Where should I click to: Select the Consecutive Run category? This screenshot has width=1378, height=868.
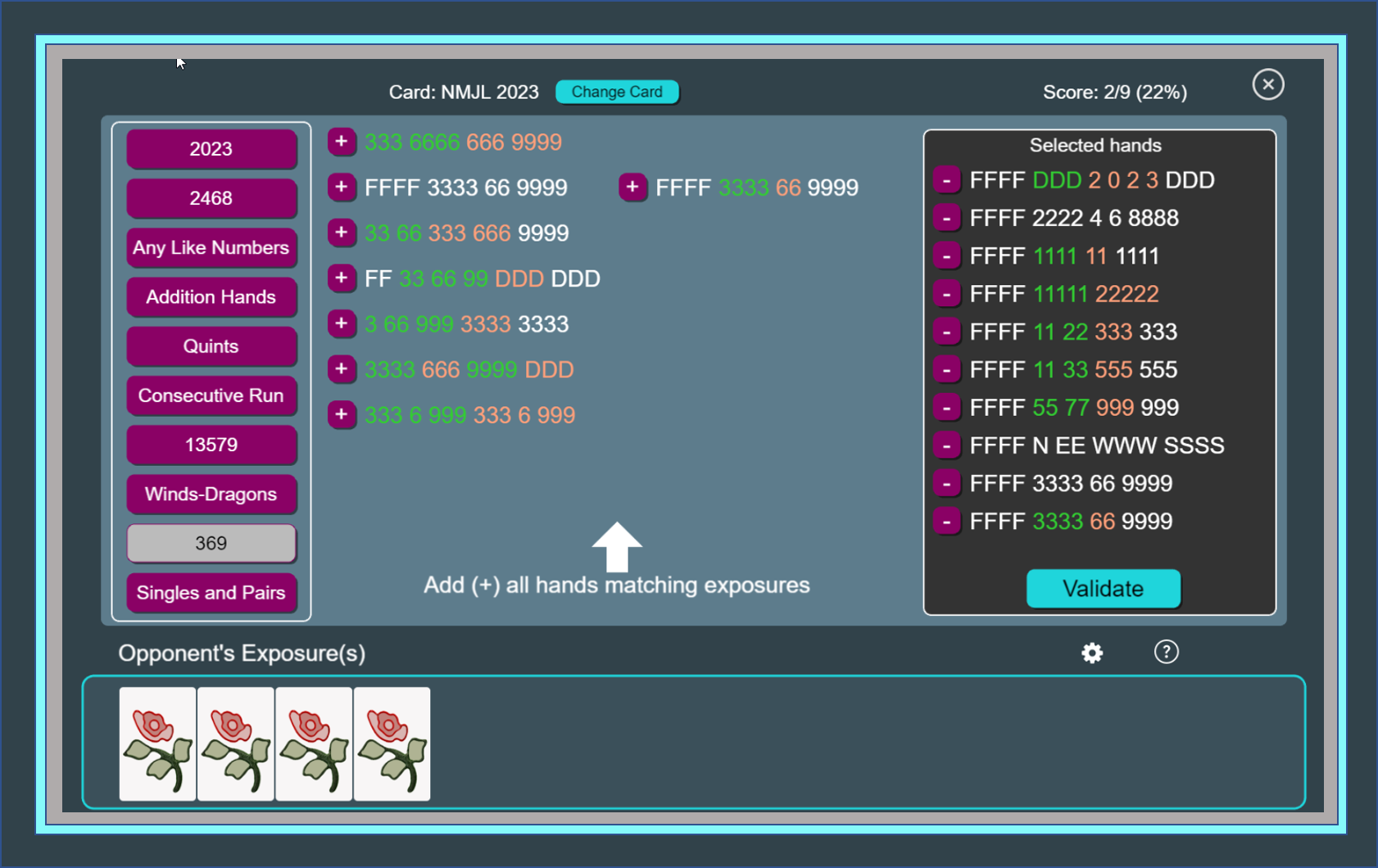pos(211,396)
